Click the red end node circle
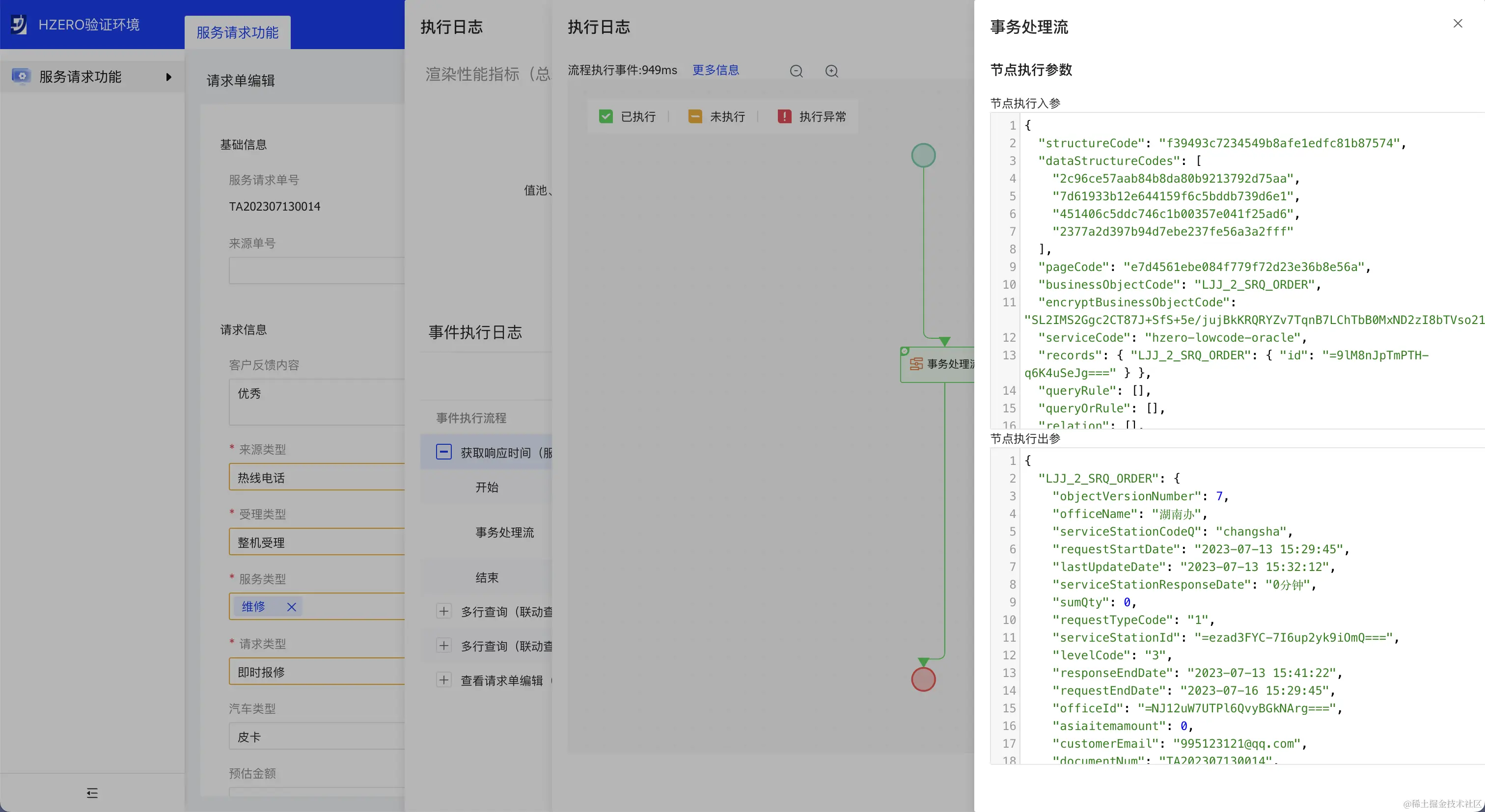Screen dimensions: 1485x812 923,679
